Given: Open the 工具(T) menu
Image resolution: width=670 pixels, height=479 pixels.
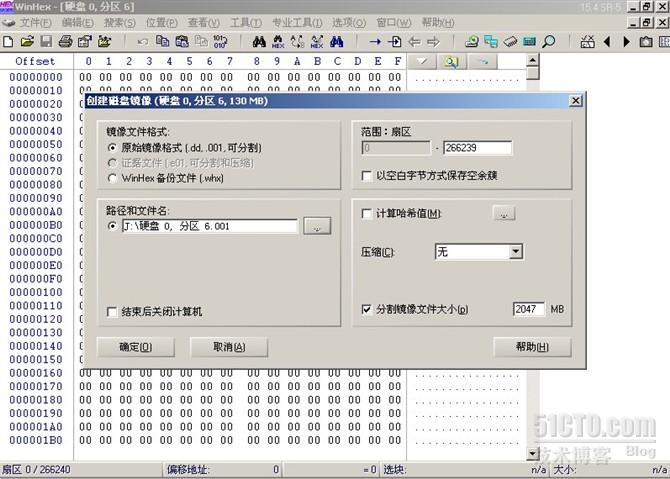Looking at the screenshot, I should 246,23.
